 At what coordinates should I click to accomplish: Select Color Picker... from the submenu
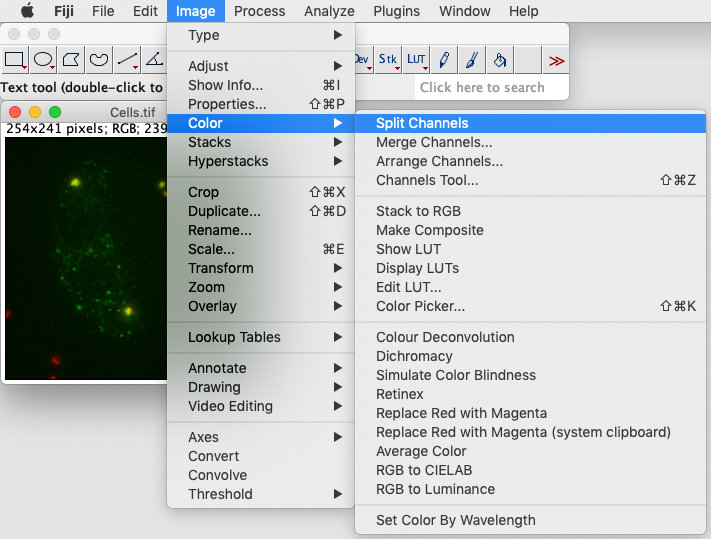click(420, 306)
